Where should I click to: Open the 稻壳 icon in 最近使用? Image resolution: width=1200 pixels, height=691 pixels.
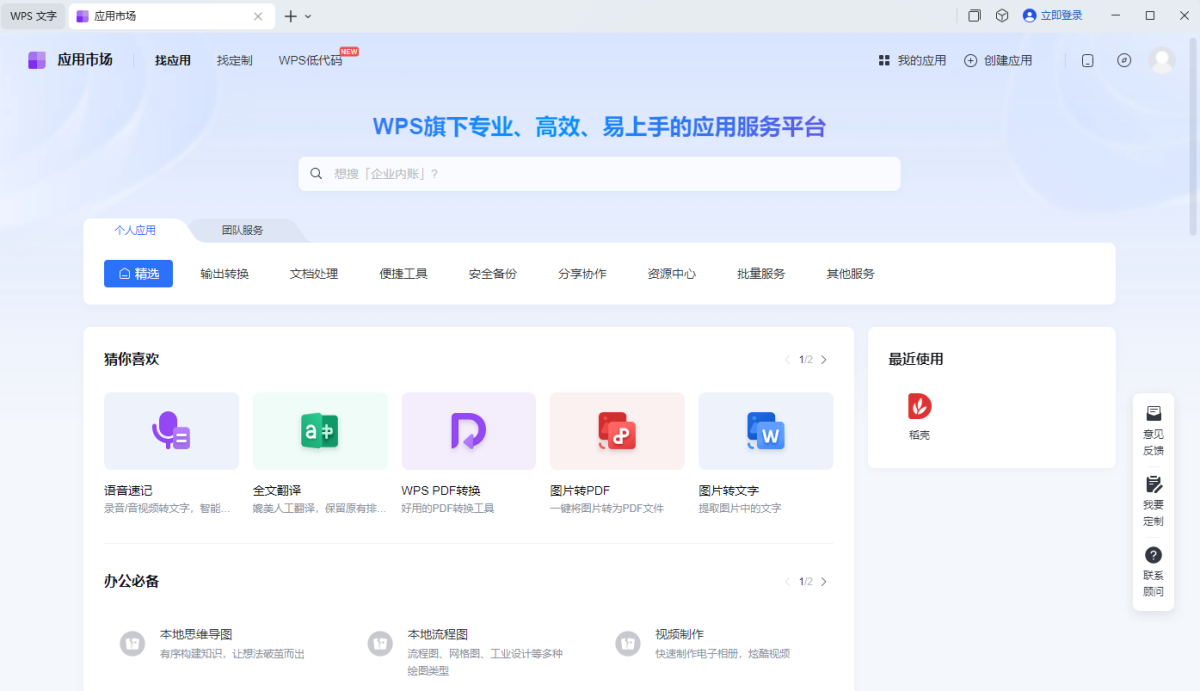[x=919, y=406]
